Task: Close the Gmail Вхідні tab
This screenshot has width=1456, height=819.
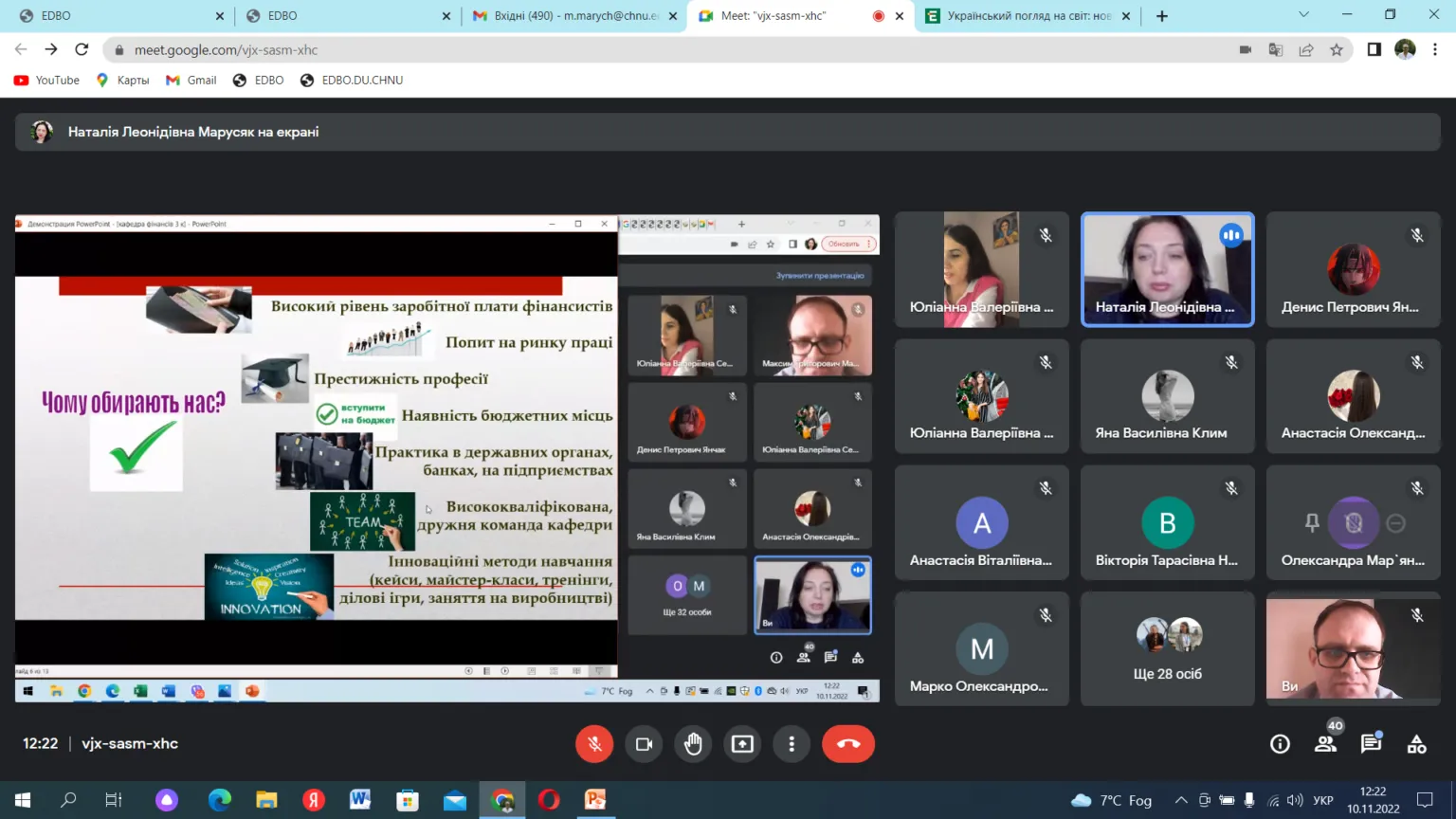Action: pos(673,16)
